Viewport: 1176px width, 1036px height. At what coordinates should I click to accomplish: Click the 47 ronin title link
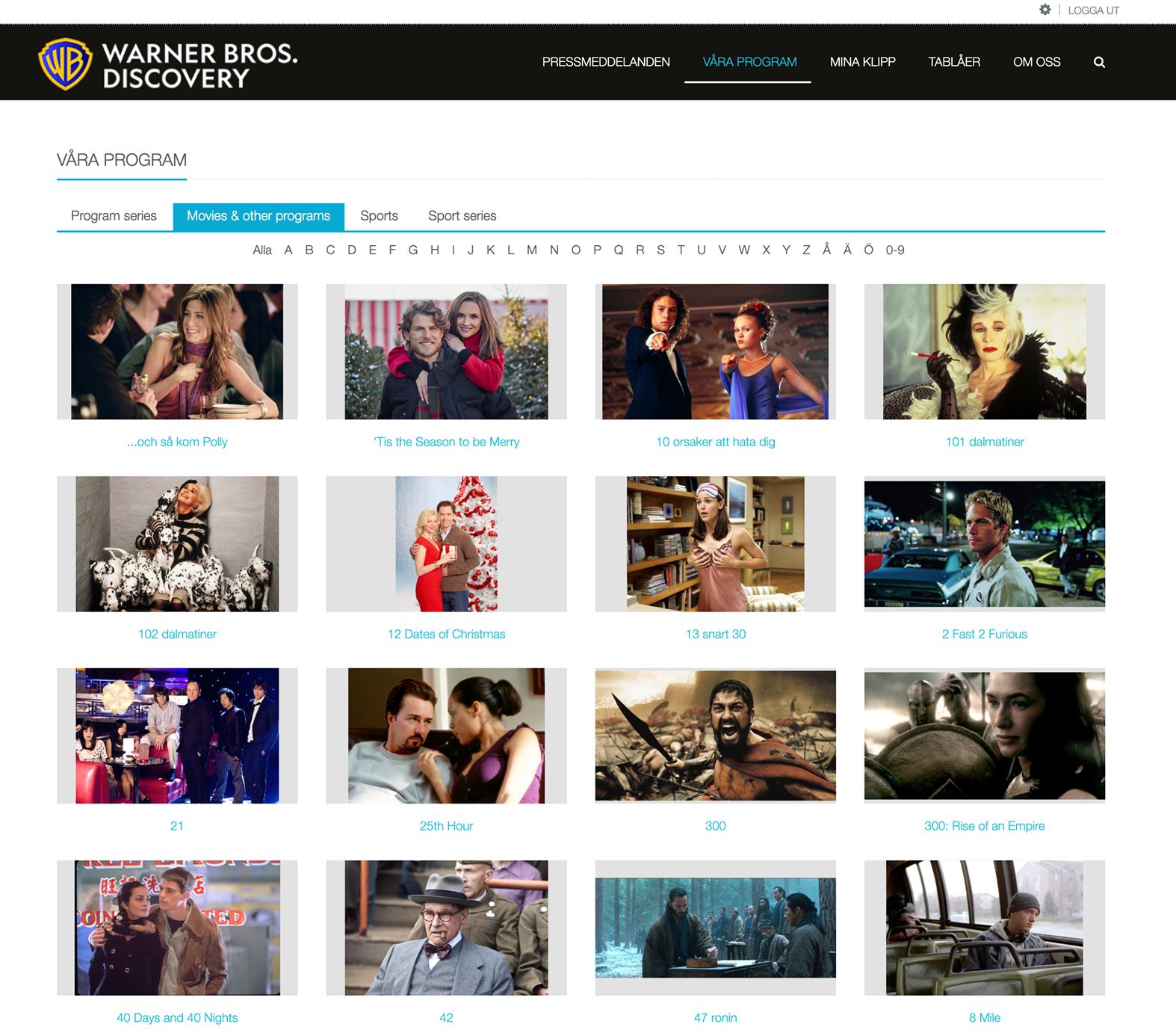(x=715, y=1017)
